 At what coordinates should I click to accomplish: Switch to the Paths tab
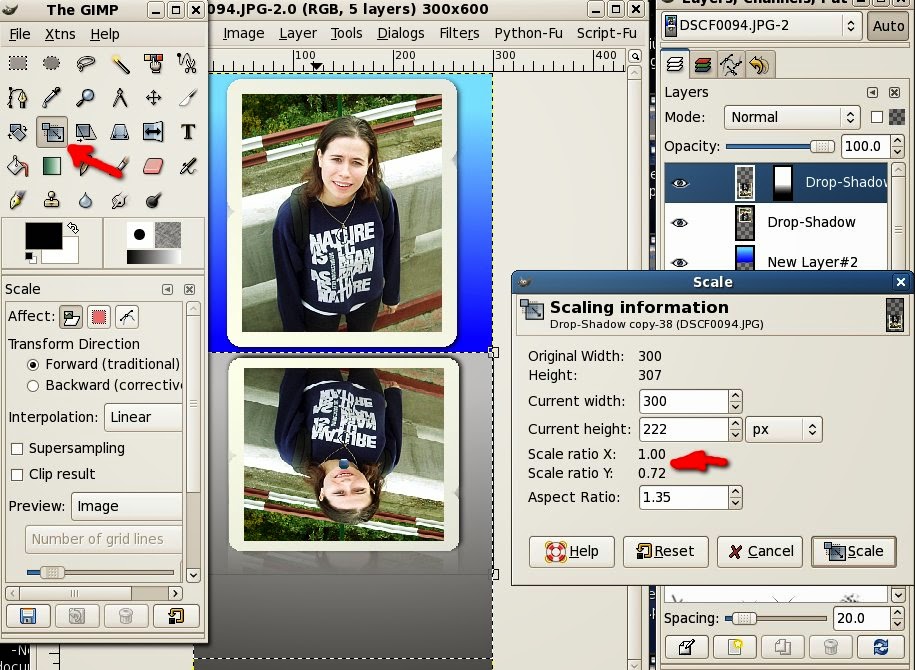pyautogui.click(x=731, y=64)
